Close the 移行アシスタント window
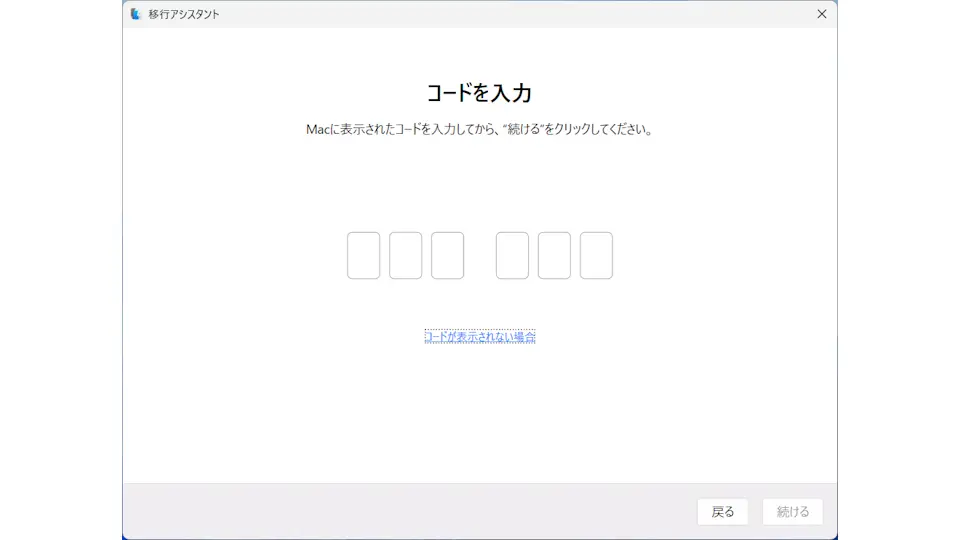The height and width of the screenshot is (540, 960). click(821, 14)
